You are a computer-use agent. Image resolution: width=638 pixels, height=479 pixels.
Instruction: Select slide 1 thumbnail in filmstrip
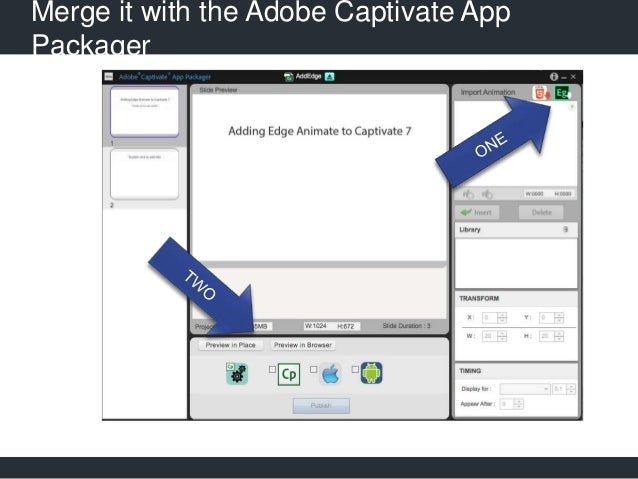click(x=144, y=112)
